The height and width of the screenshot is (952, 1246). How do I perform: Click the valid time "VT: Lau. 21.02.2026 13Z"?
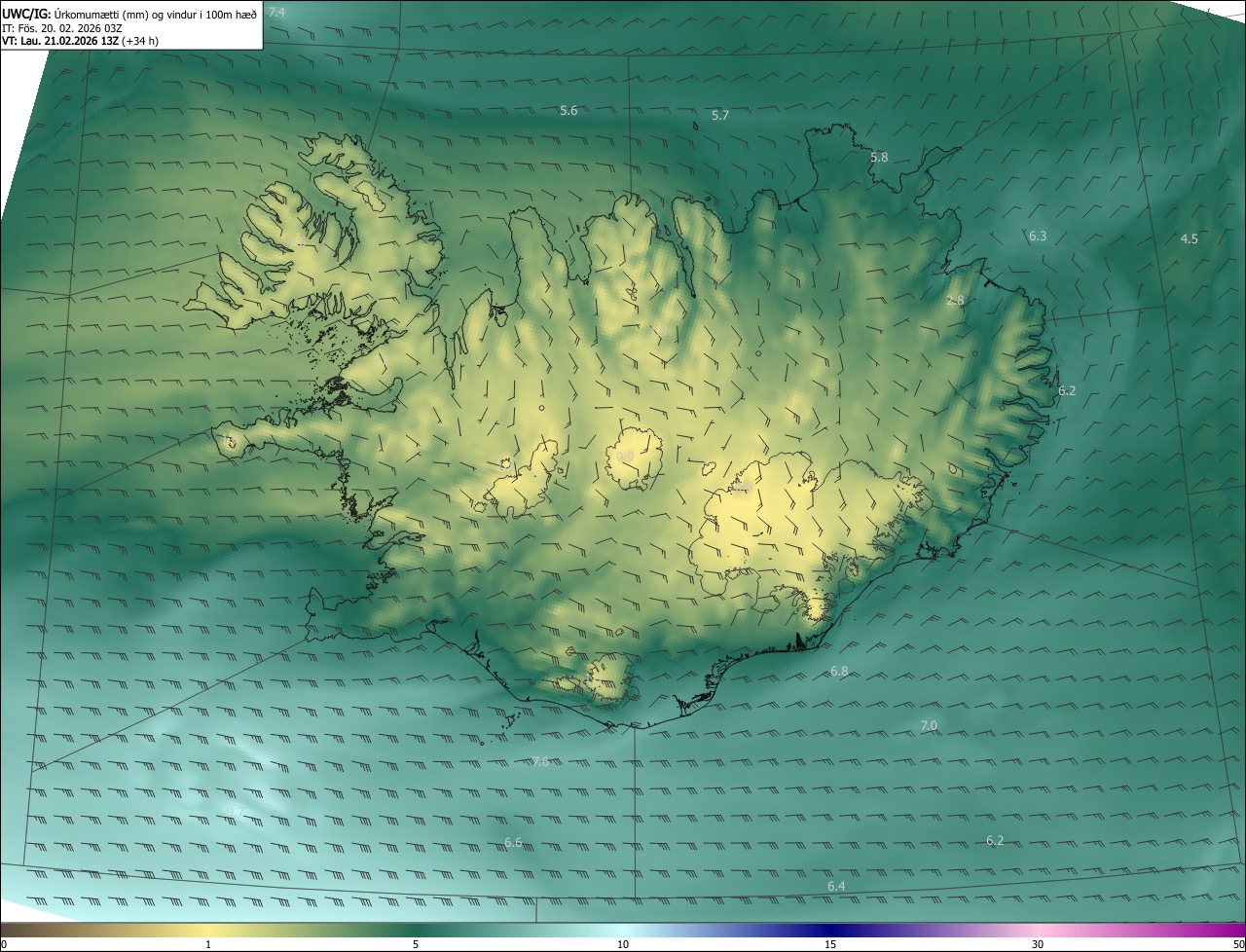point(59,41)
